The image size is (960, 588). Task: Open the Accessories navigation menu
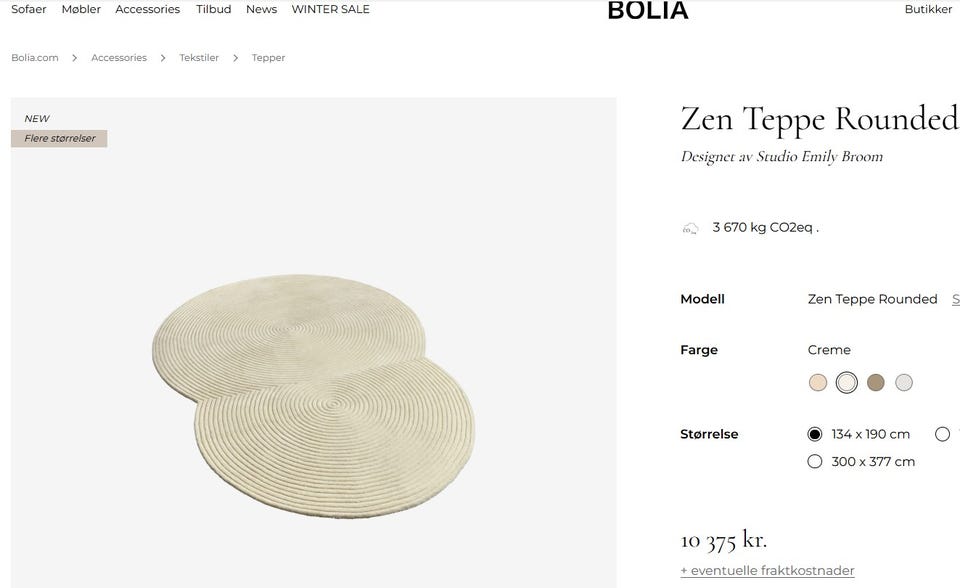click(x=148, y=9)
